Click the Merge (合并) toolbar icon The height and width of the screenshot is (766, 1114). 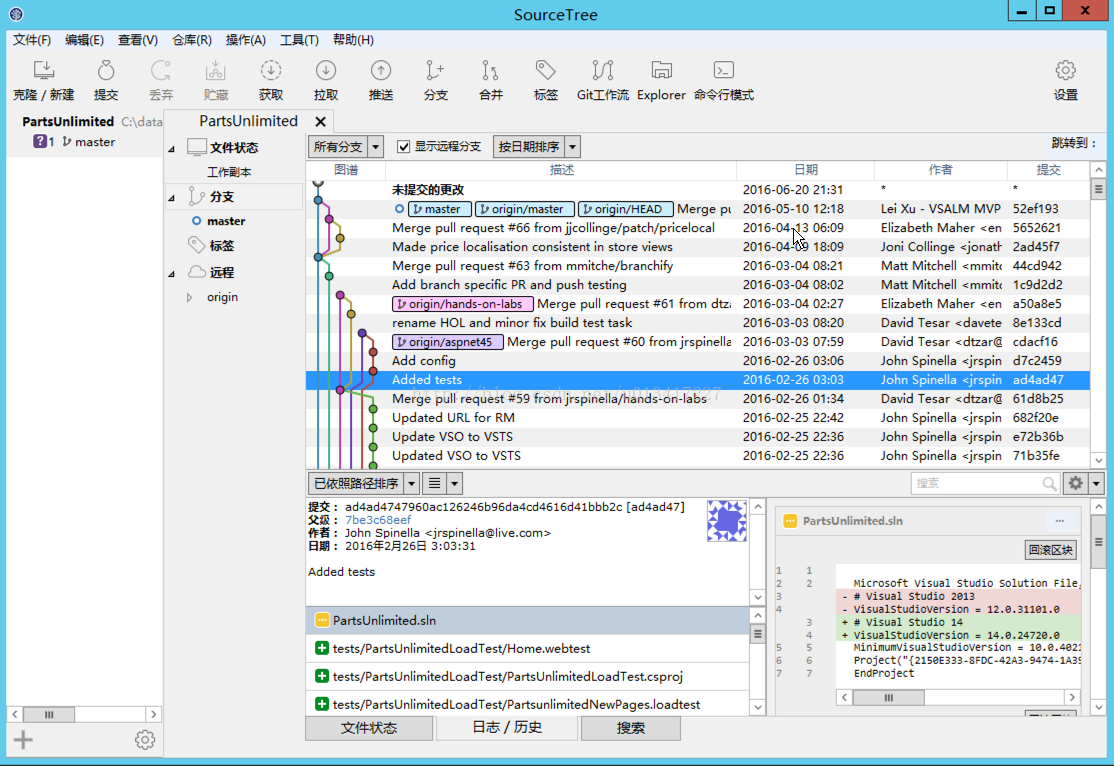pyautogui.click(x=490, y=80)
